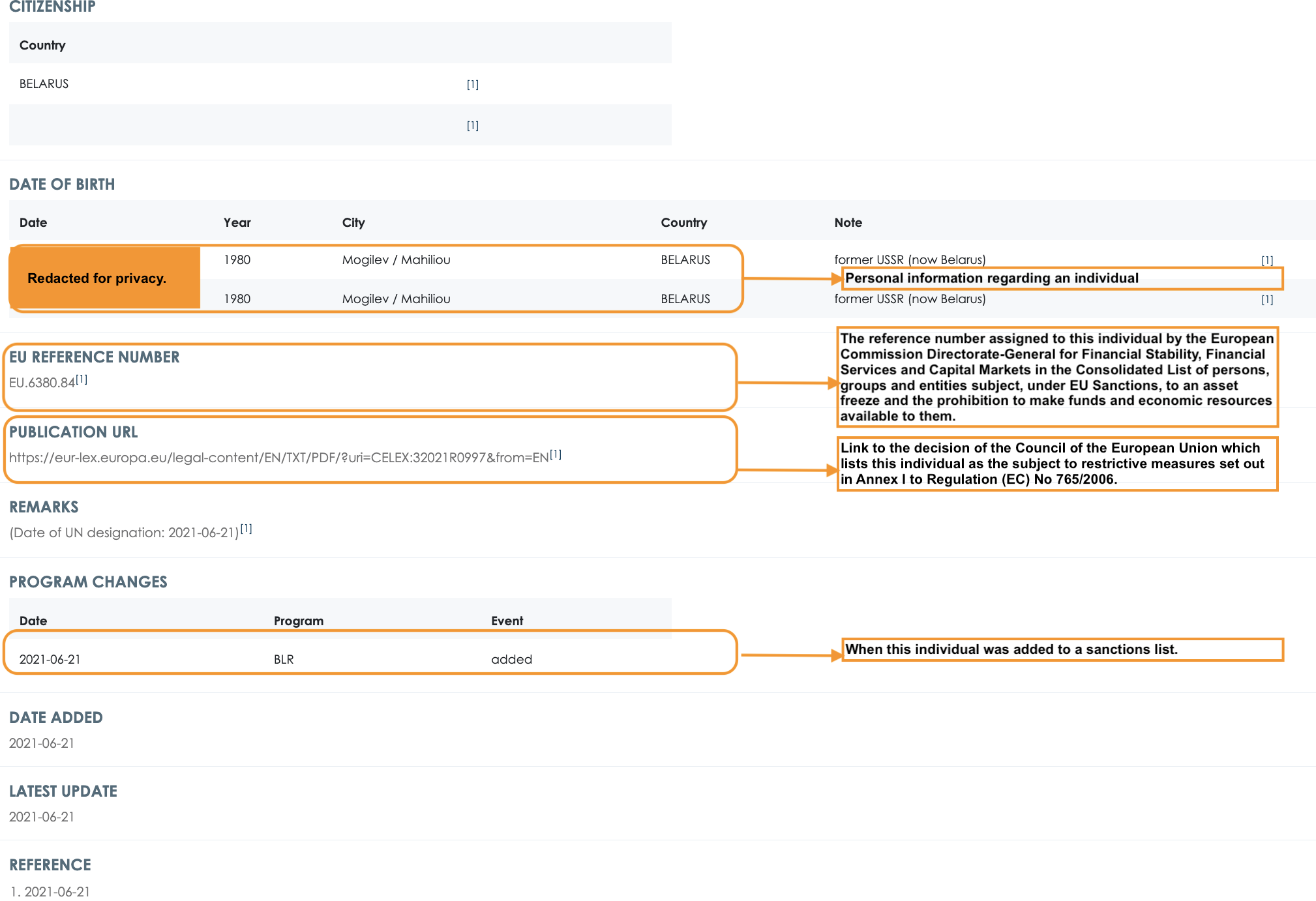Screen dimensions: 1316x901
Task: Click the DATE OF BIRTH section heading
Action: tap(62, 185)
